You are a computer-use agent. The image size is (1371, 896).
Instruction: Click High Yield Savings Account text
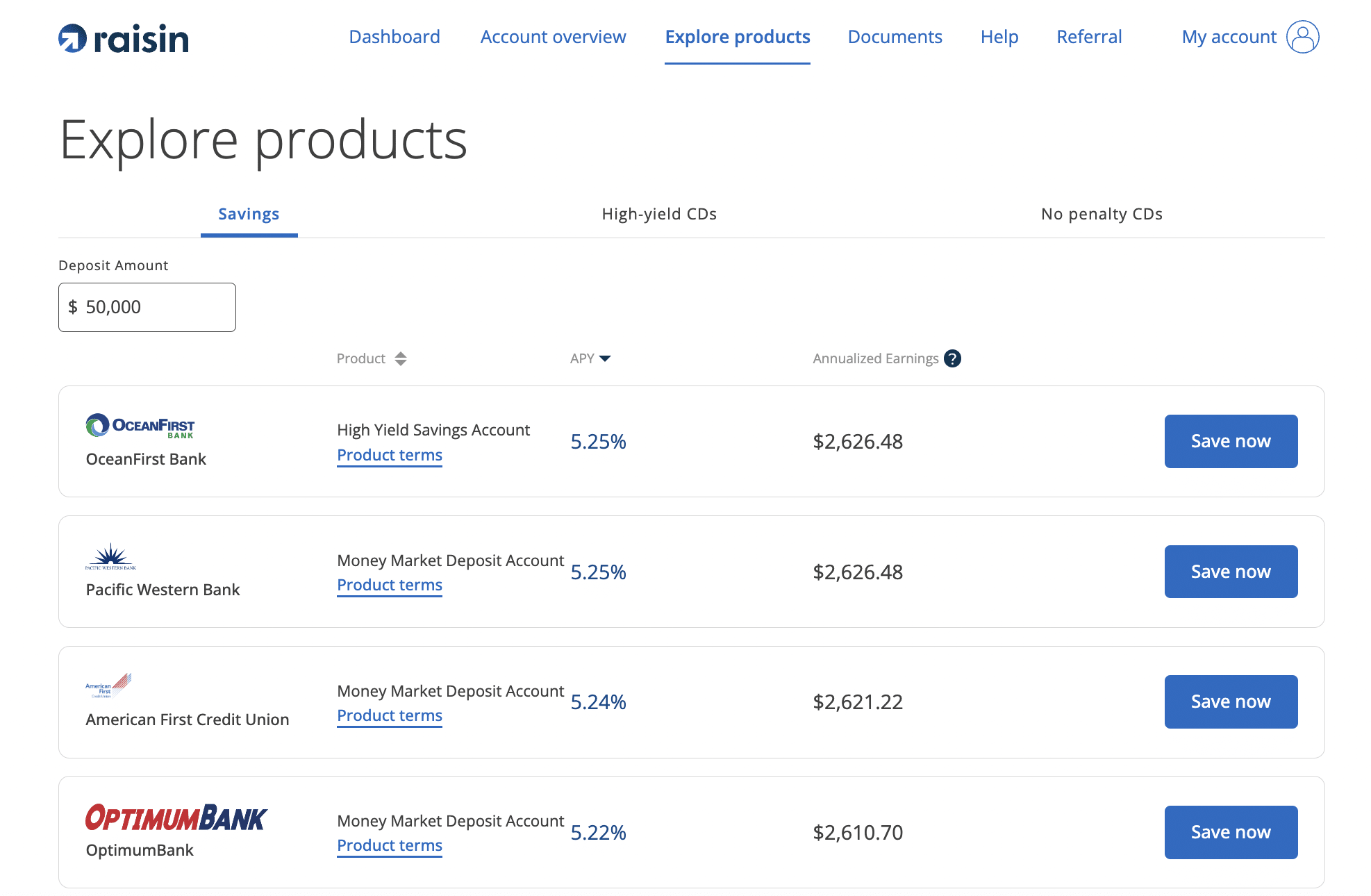pos(433,430)
